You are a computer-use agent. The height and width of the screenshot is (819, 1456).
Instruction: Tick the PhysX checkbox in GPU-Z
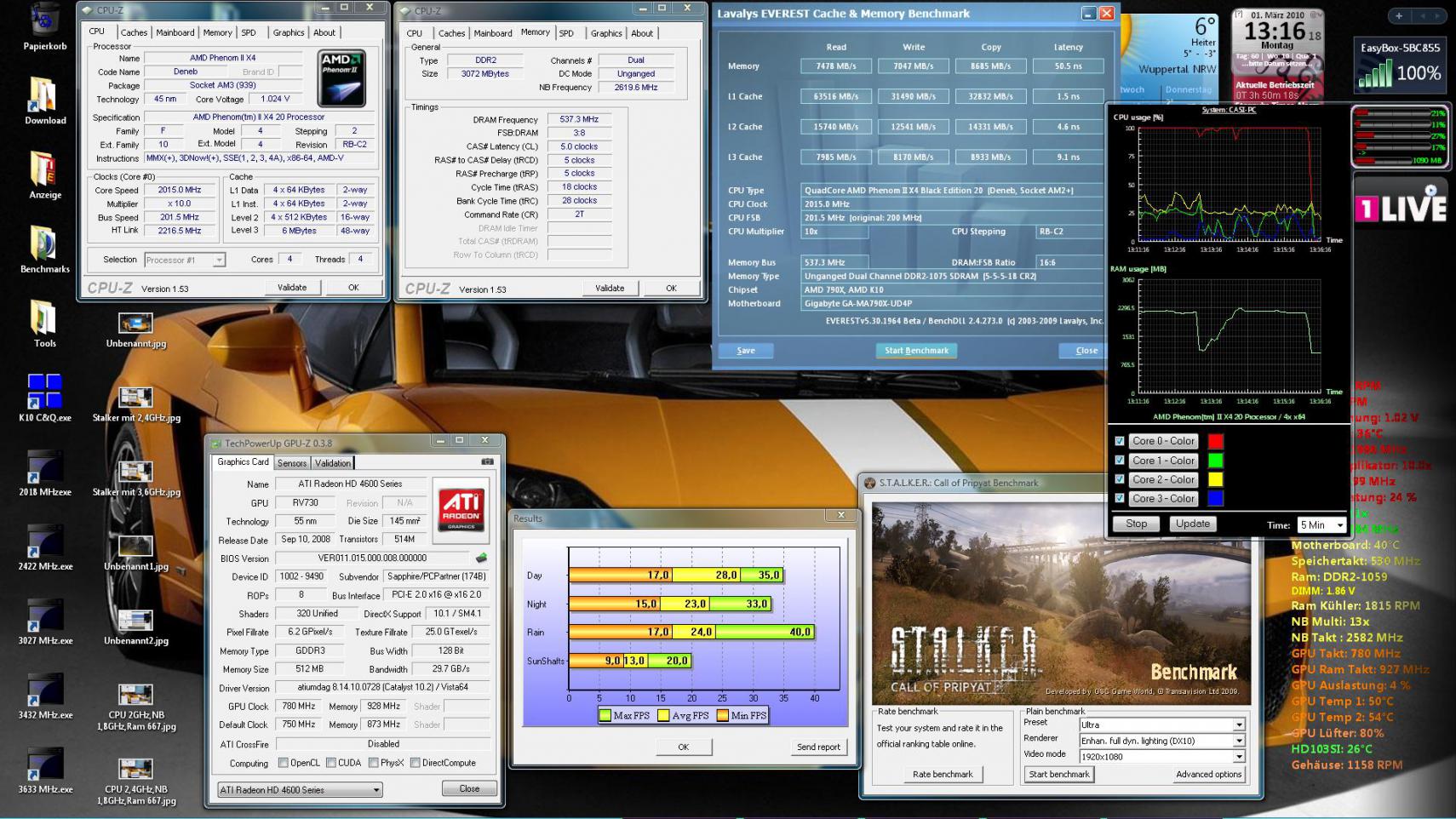click(374, 763)
